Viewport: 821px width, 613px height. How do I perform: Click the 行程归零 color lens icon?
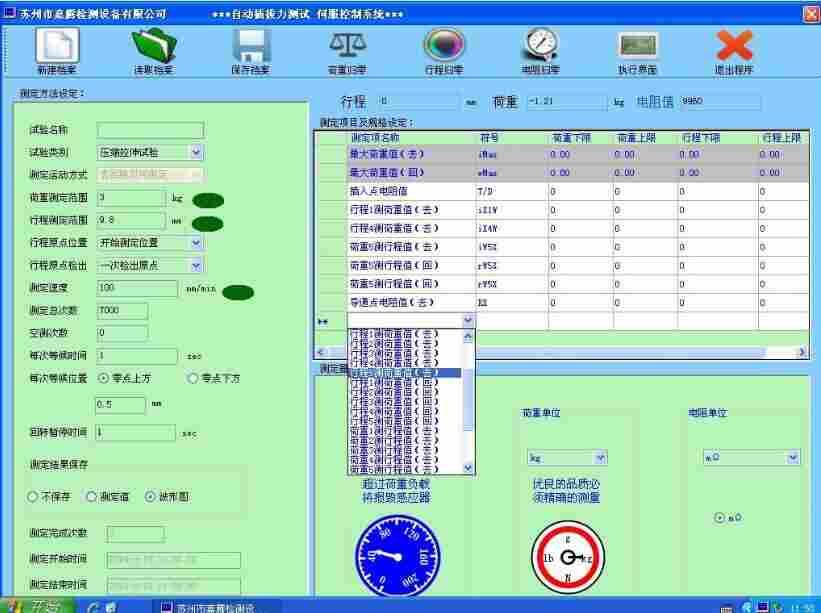[442, 48]
